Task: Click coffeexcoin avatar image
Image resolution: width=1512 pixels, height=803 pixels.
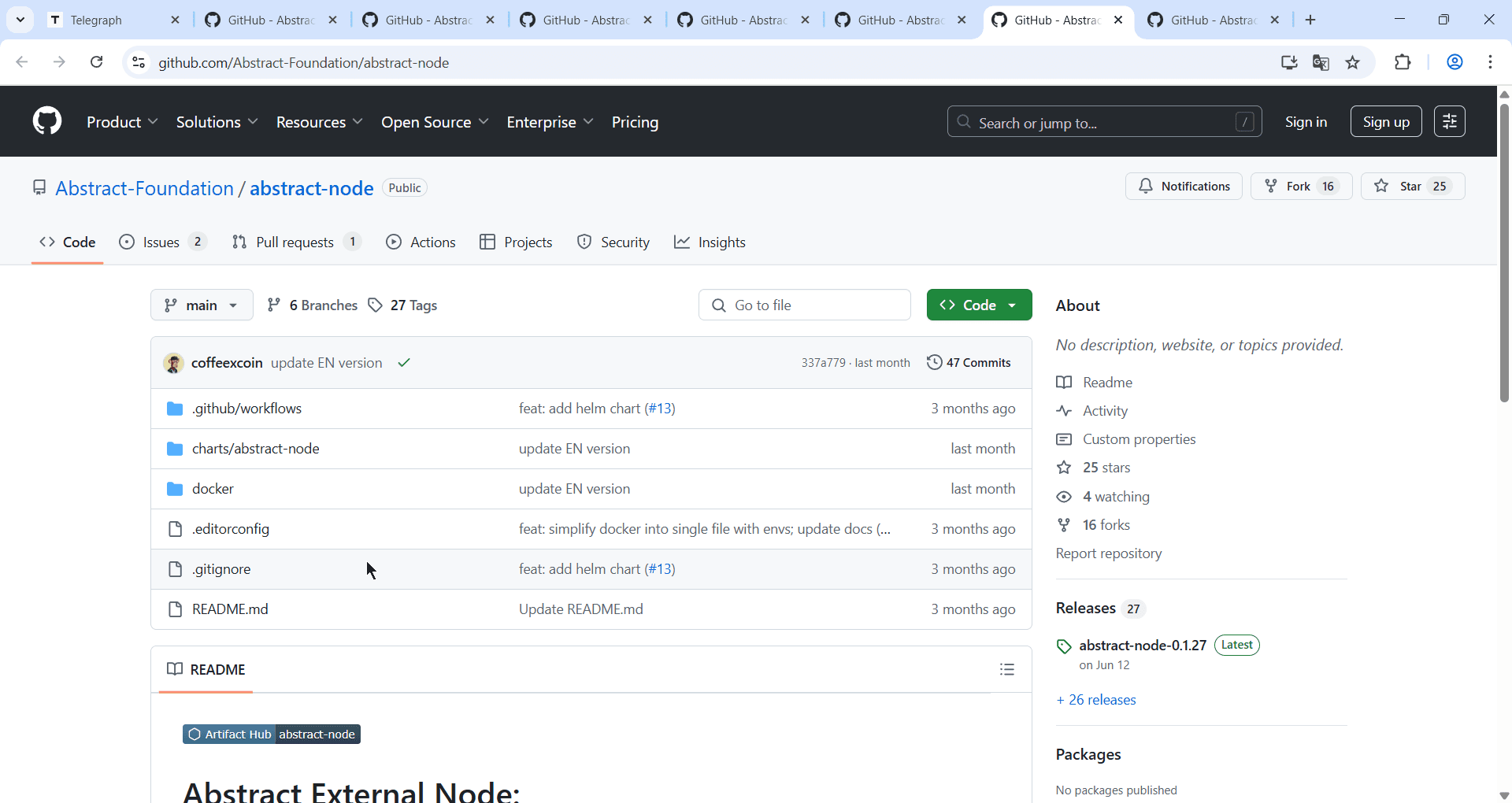Action: [173, 363]
